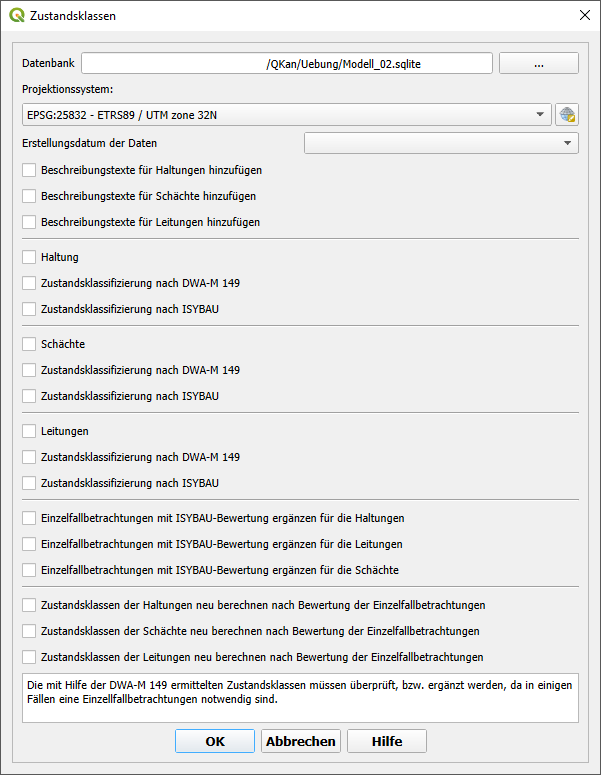
Task: Enable the Schächte checkbox
Action: pyautogui.click(x=29, y=344)
